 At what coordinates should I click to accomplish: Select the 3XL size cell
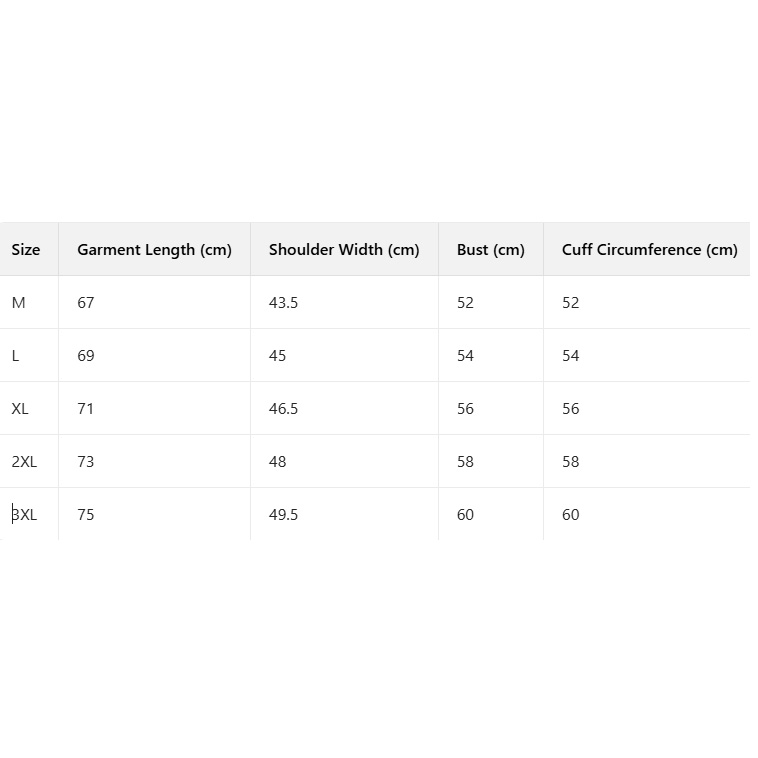pos(24,515)
